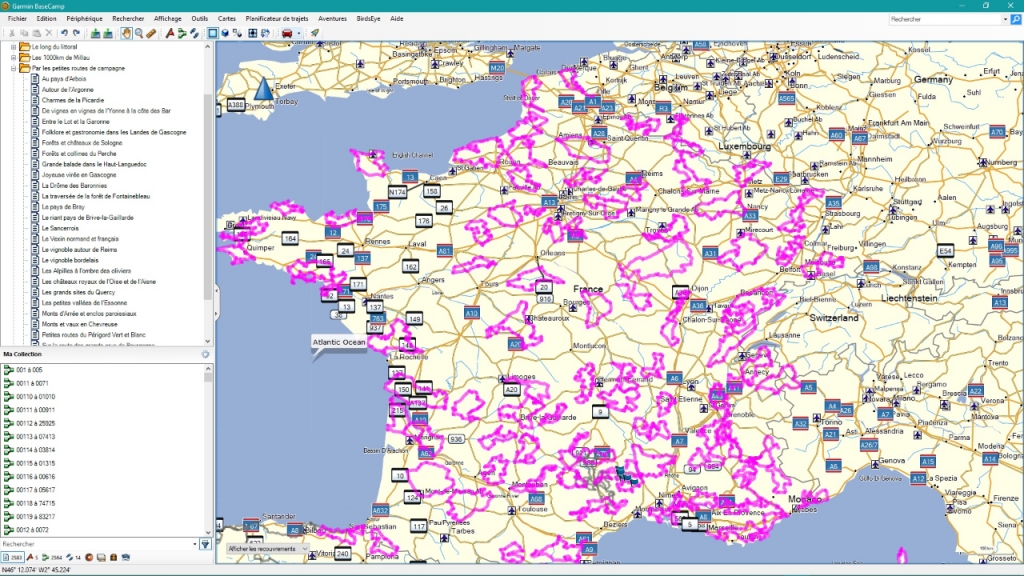Open the Planificateur de trajets menu
This screenshot has width=1024, height=576.
click(x=277, y=19)
